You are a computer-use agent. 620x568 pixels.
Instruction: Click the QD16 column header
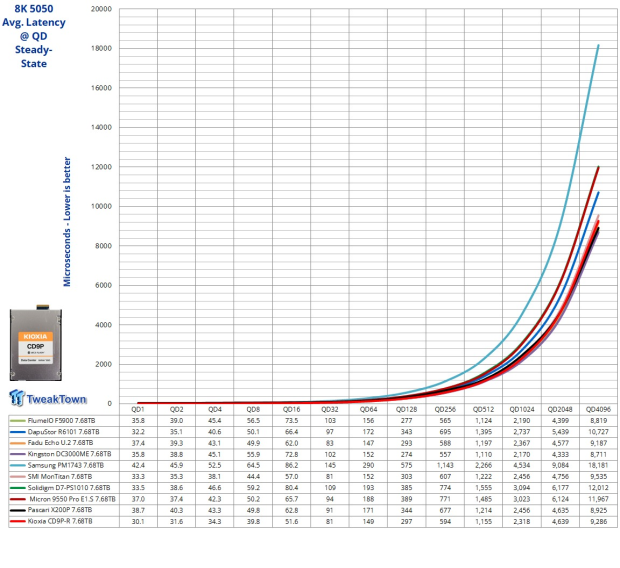pos(291,410)
